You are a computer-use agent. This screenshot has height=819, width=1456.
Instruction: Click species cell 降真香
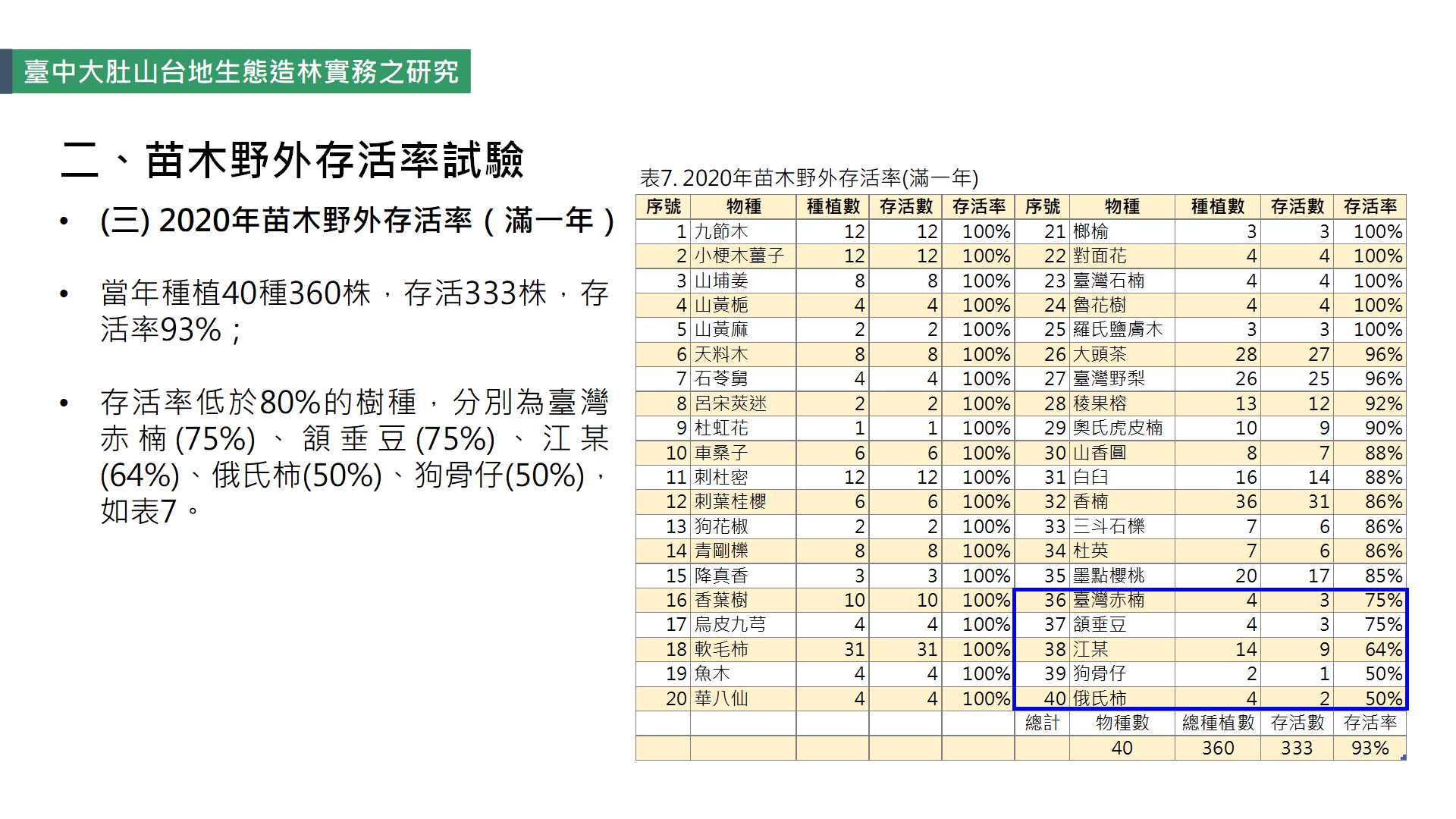pos(743,576)
